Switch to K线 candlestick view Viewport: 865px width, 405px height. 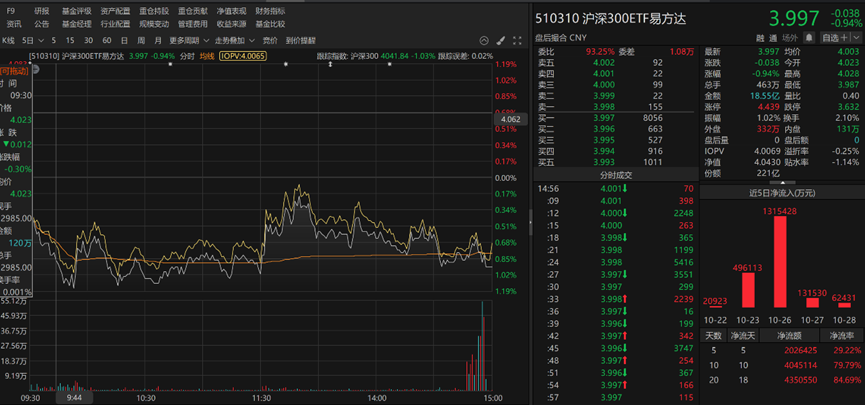click(x=8, y=40)
